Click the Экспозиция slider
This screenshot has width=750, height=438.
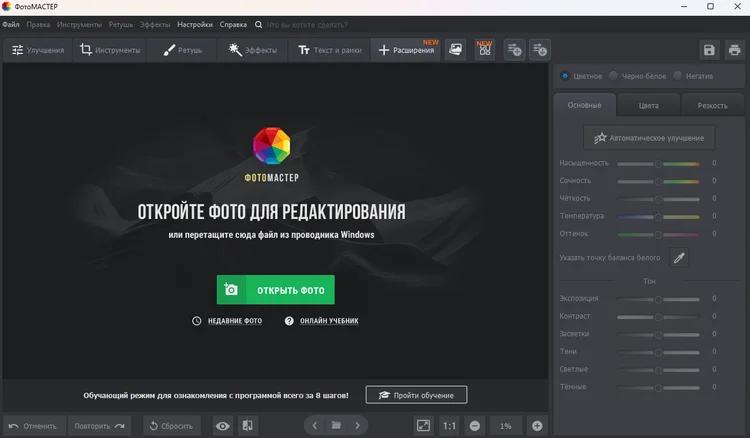[658, 299]
